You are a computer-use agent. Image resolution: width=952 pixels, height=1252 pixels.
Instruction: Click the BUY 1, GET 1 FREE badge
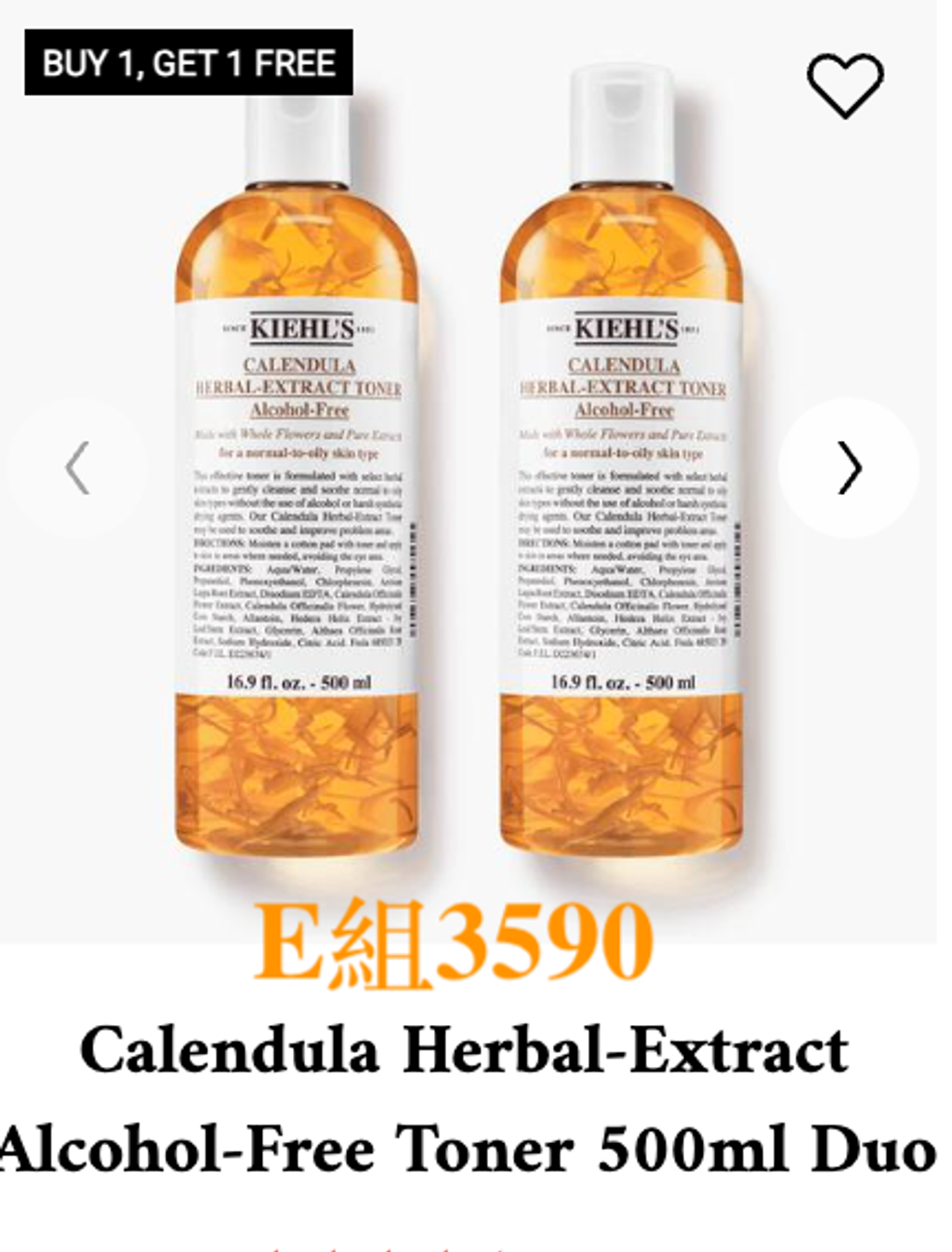coord(189,62)
